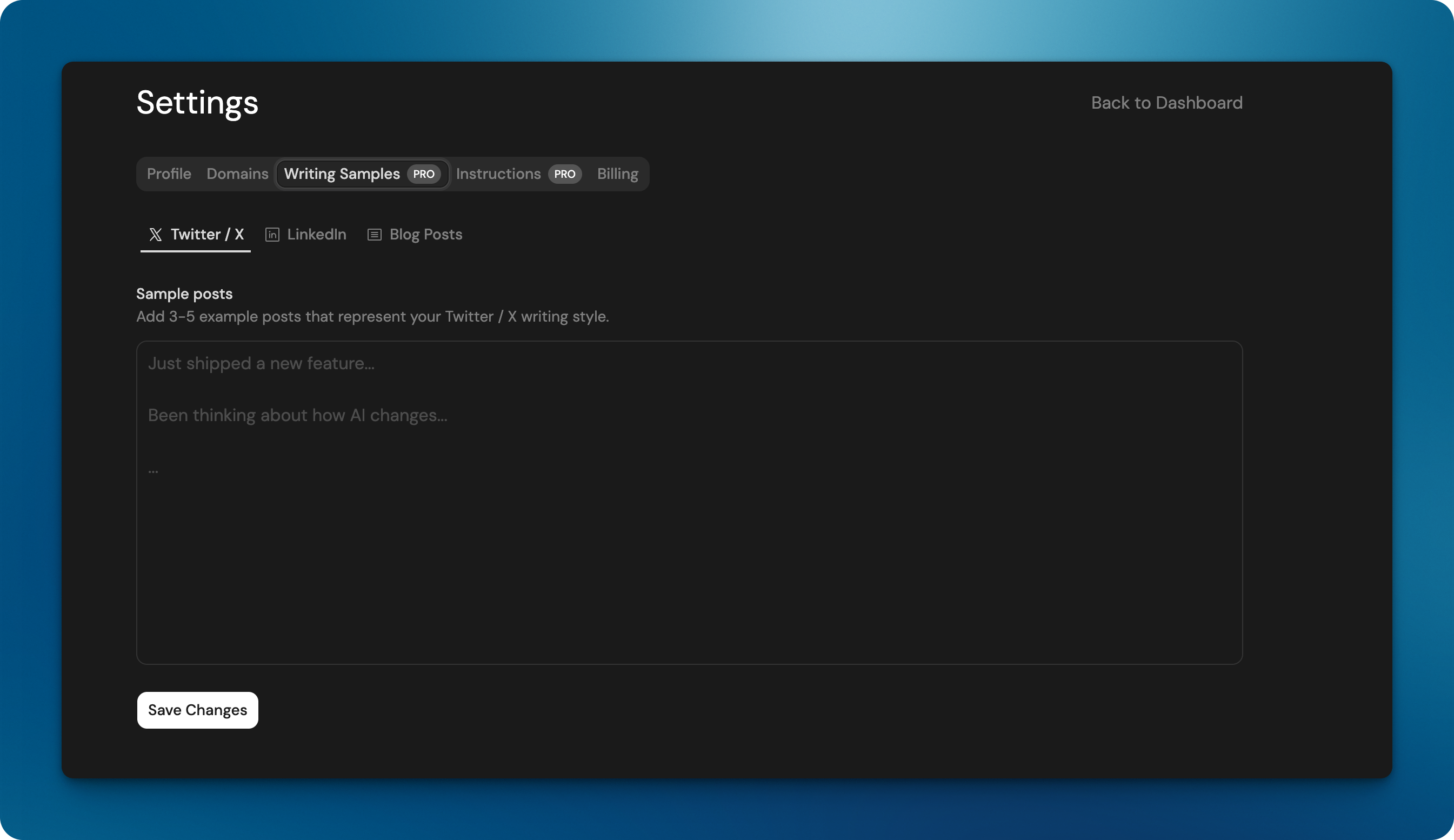The image size is (1454, 840).
Task: Open the Billing tab
Action: pos(617,174)
